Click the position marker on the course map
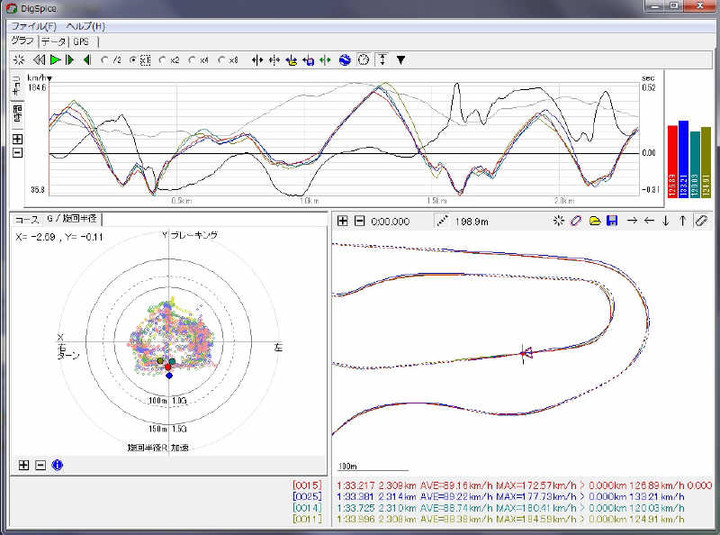Screen dimensions: 720x535 [x=525, y=354]
